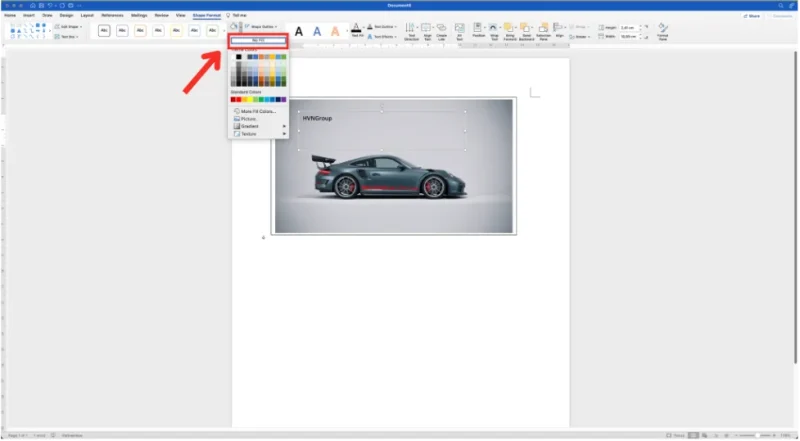
Task: Select the Shape Format tab
Action: pos(207,15)
